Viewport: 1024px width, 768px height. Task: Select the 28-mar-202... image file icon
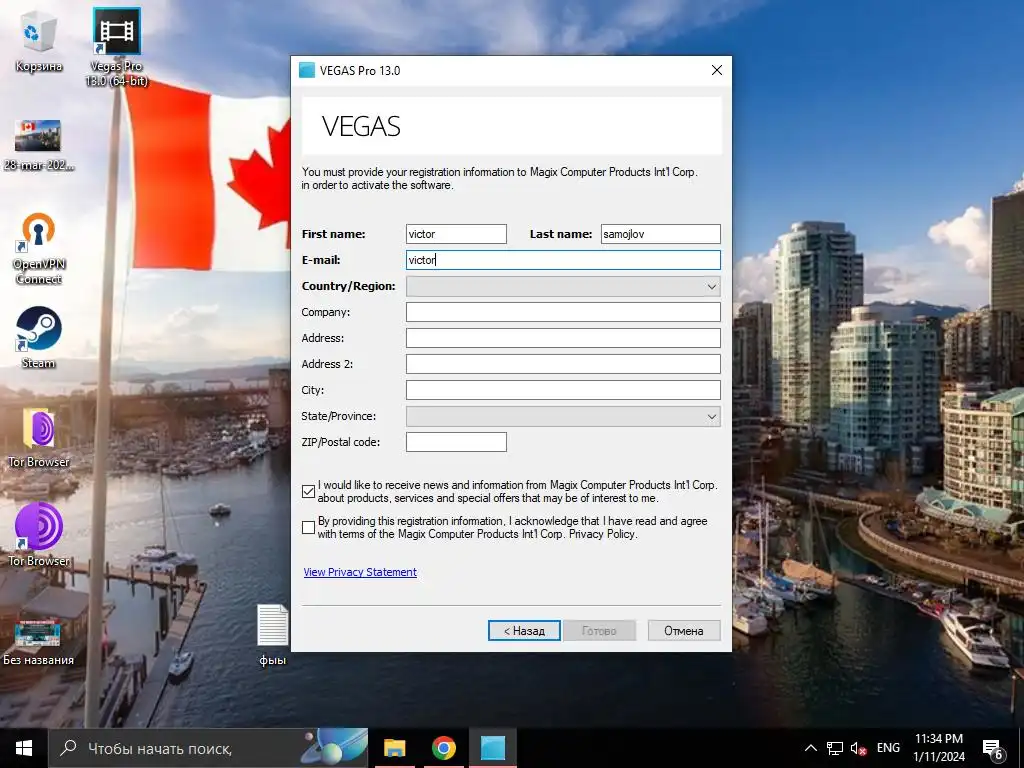(39, 145)
